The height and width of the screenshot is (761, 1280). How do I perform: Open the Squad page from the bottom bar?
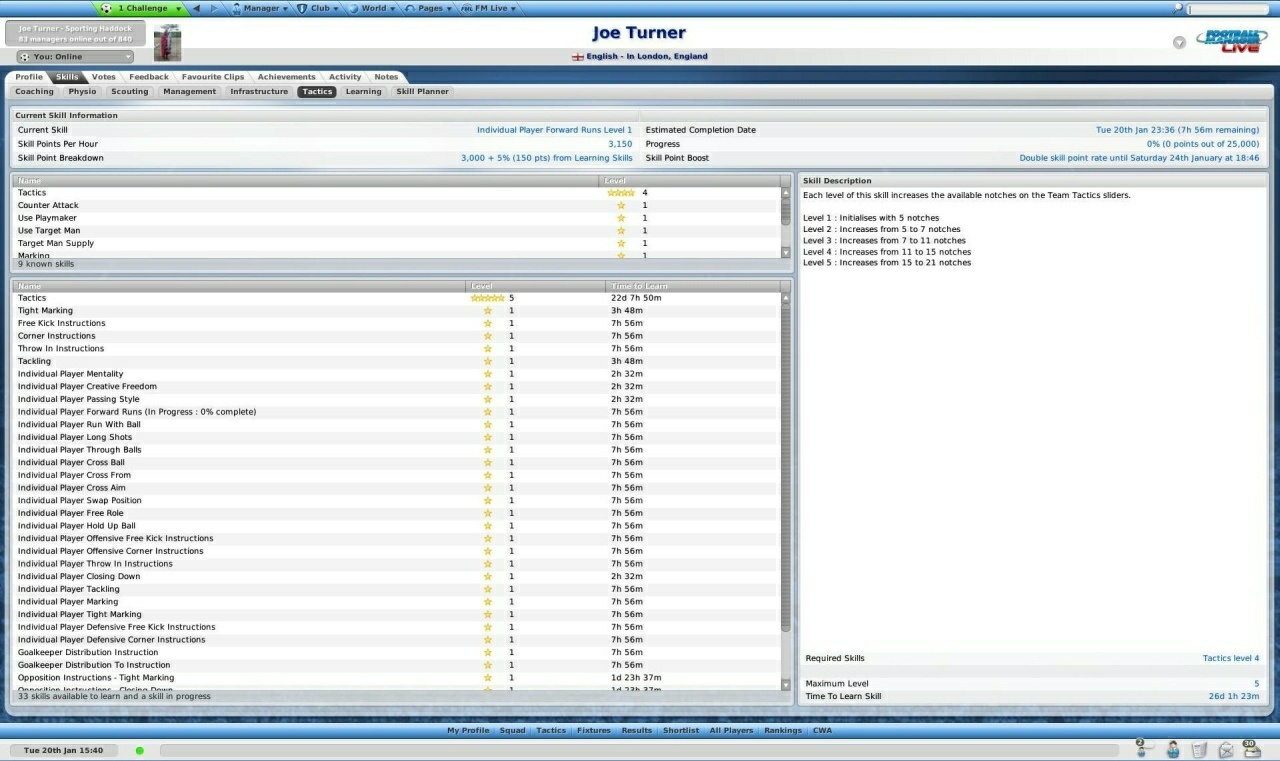click(x=512, y=730)
